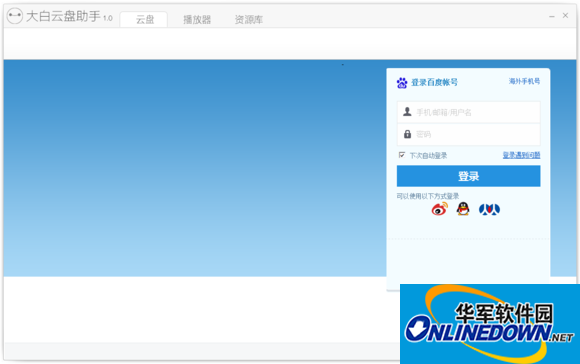Open the 播放器 tab
Image resolution: width=580 pixels, height=364 pixels.
(197, 19)
